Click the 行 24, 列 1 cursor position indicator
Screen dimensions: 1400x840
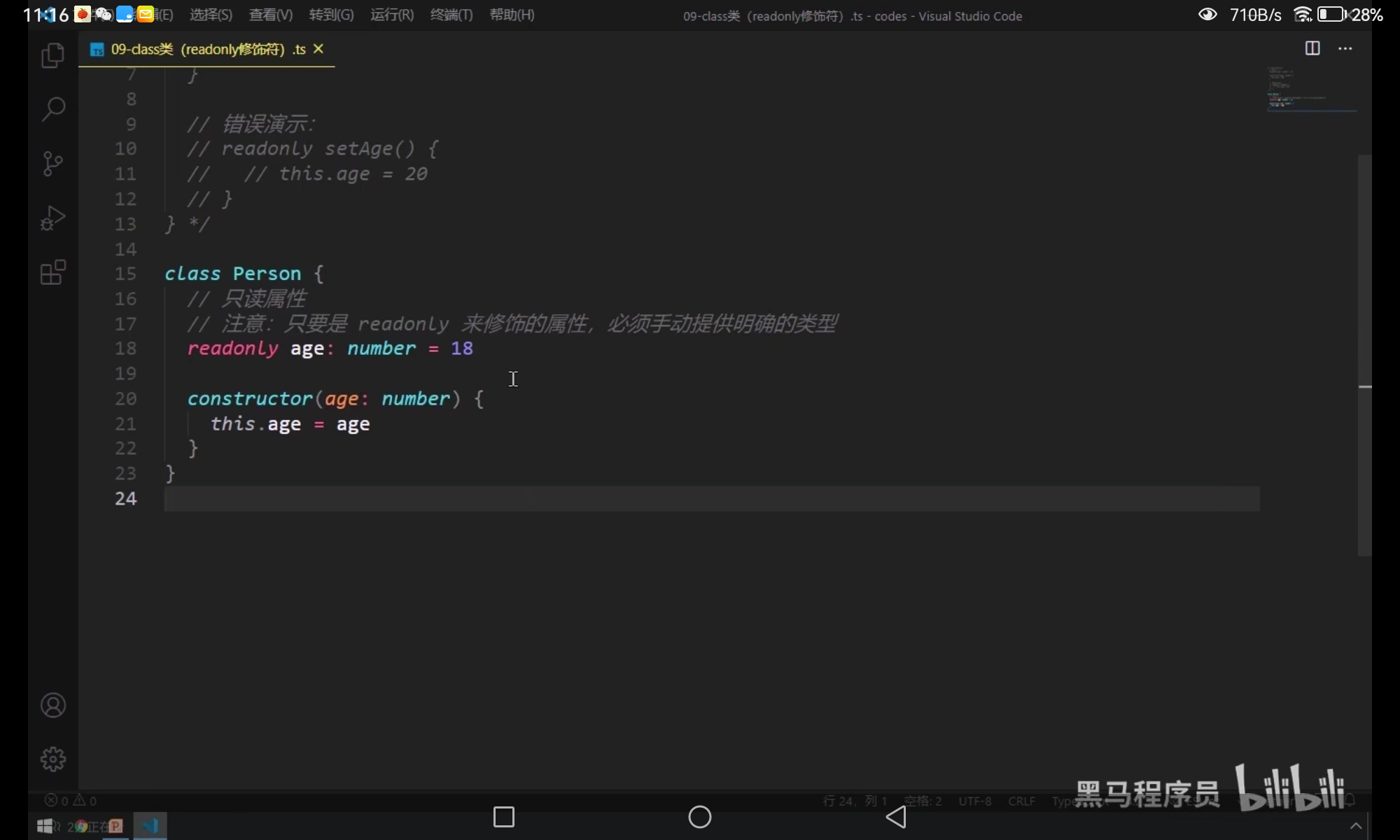click(x=855, y=801)
